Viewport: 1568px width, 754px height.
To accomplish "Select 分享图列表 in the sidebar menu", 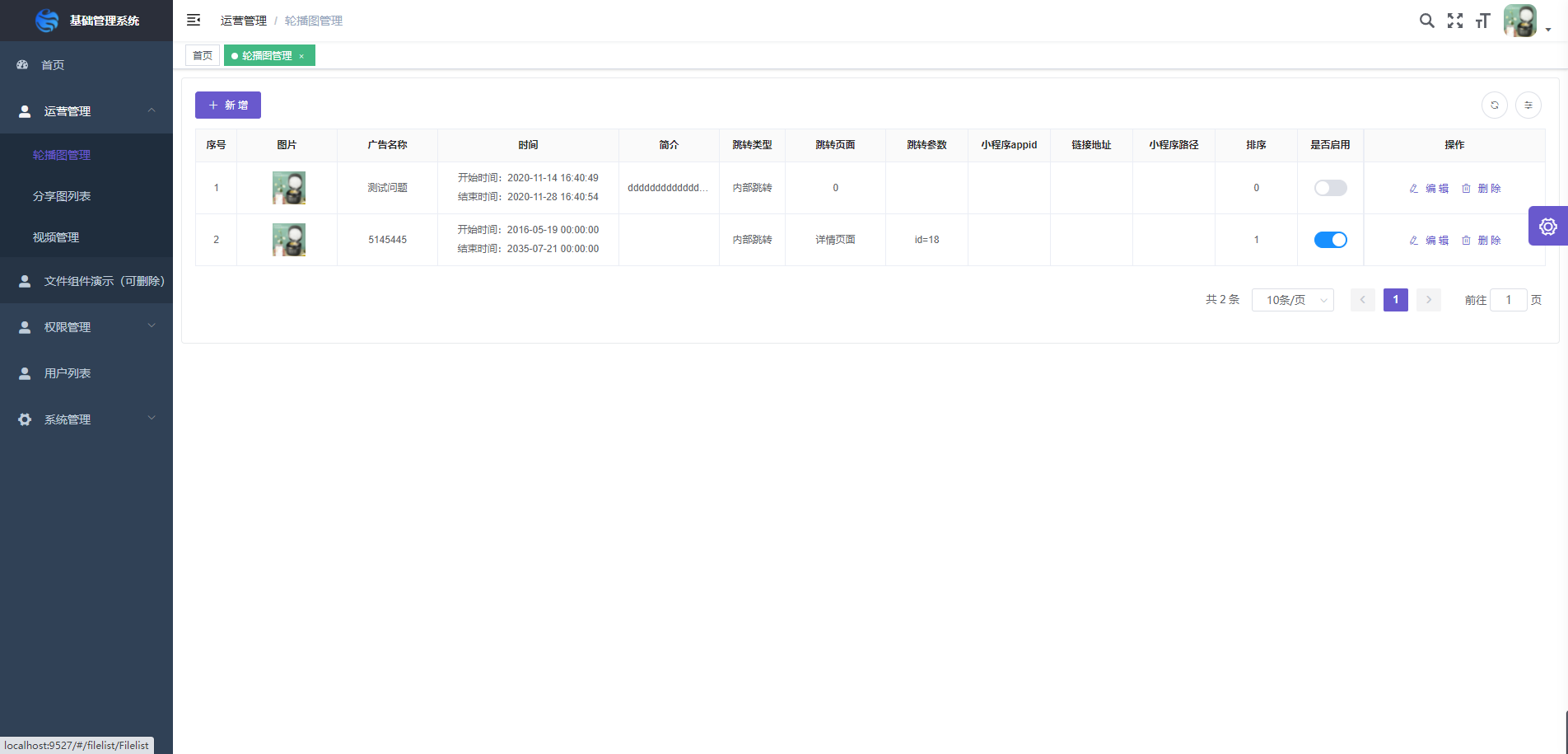I will coord(61,196).
